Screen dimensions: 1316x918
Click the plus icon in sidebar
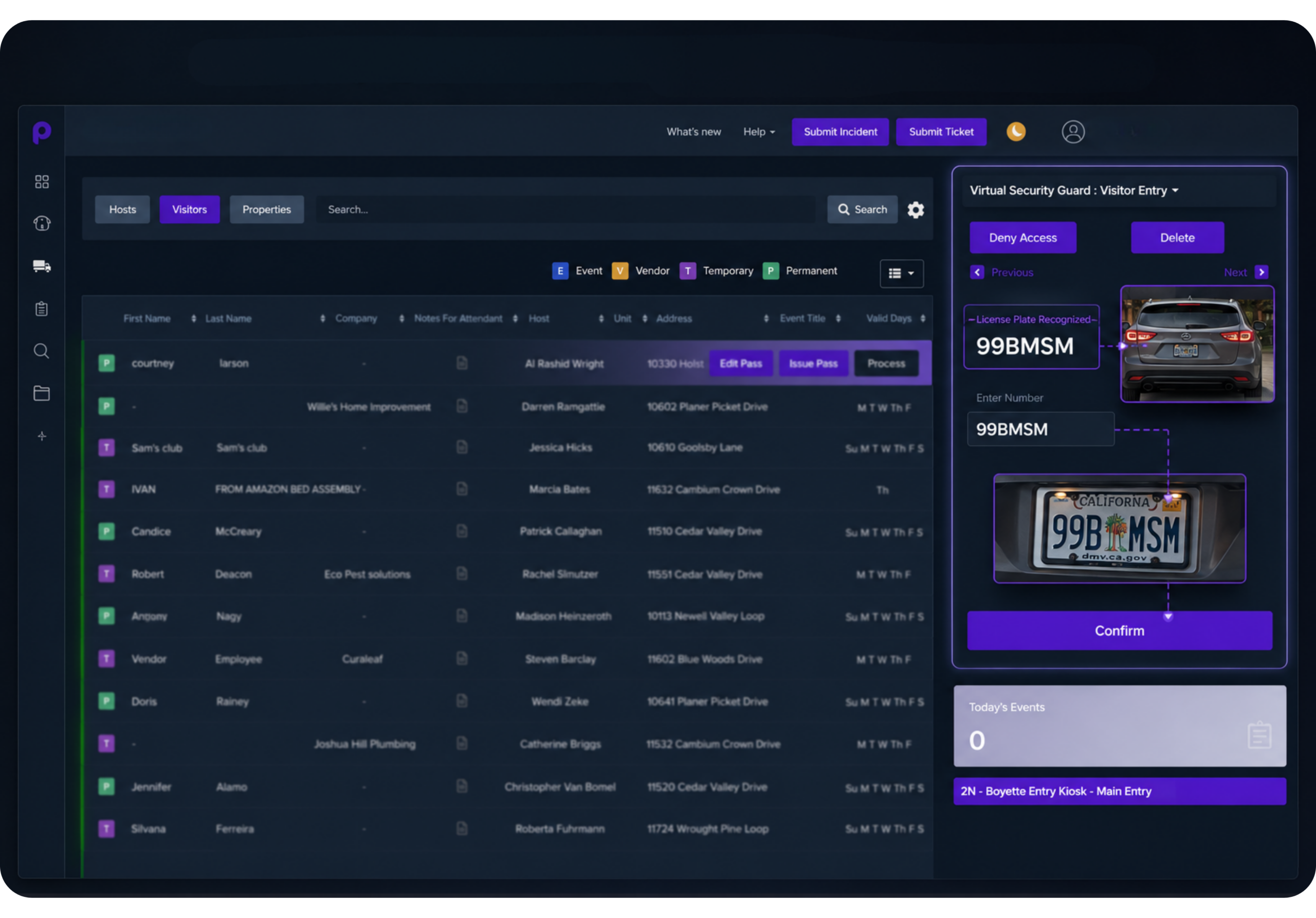pos(42,436)
